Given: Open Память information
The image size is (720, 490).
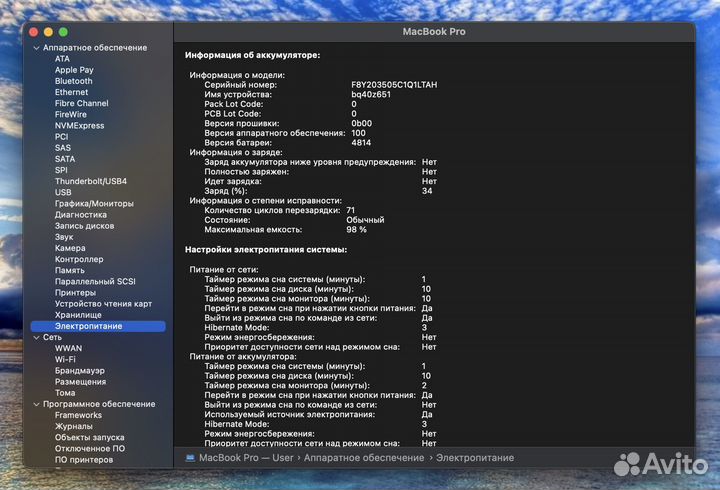Looking at the screenshot, I should [69, 270].
